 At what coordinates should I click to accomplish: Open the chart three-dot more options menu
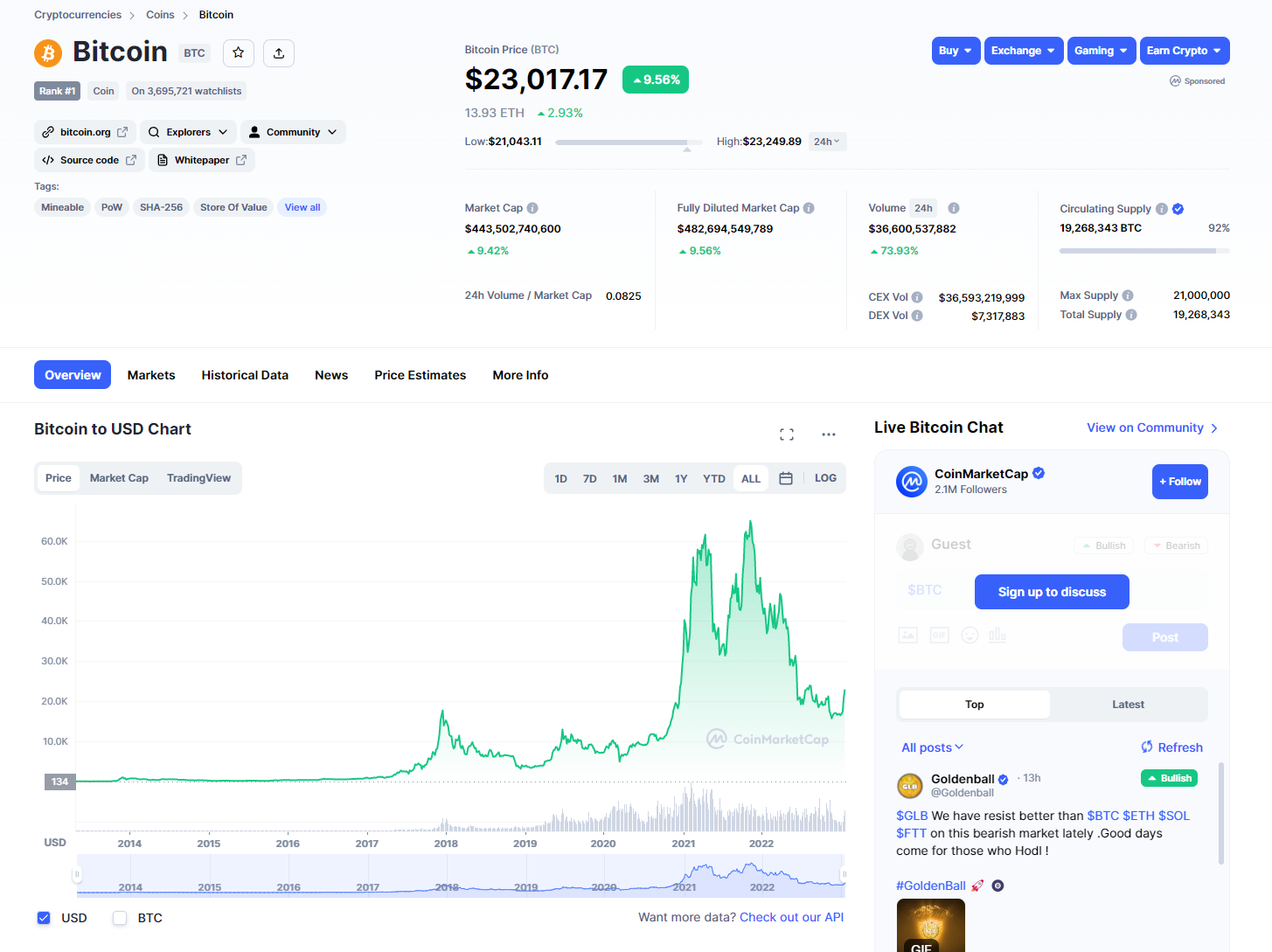(x=829, y=434)
